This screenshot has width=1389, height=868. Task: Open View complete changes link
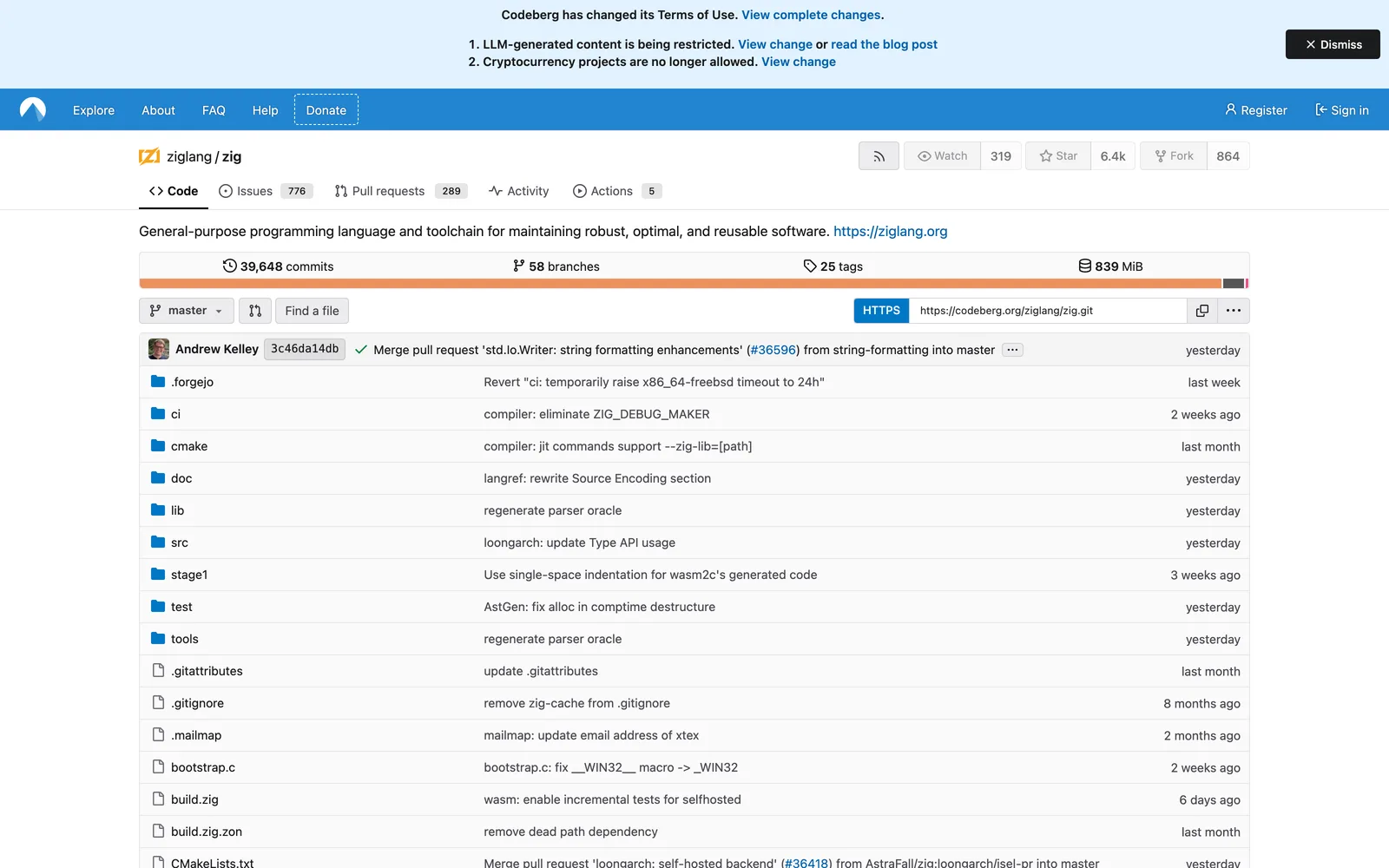[x=811, y=15]
